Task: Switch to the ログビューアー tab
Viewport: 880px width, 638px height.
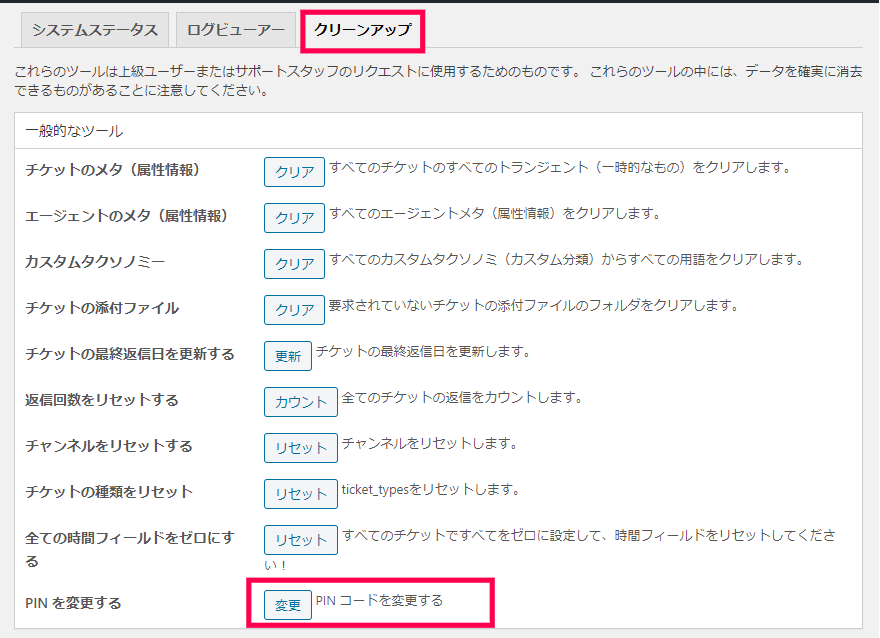Action: click(x=236, y=30)
